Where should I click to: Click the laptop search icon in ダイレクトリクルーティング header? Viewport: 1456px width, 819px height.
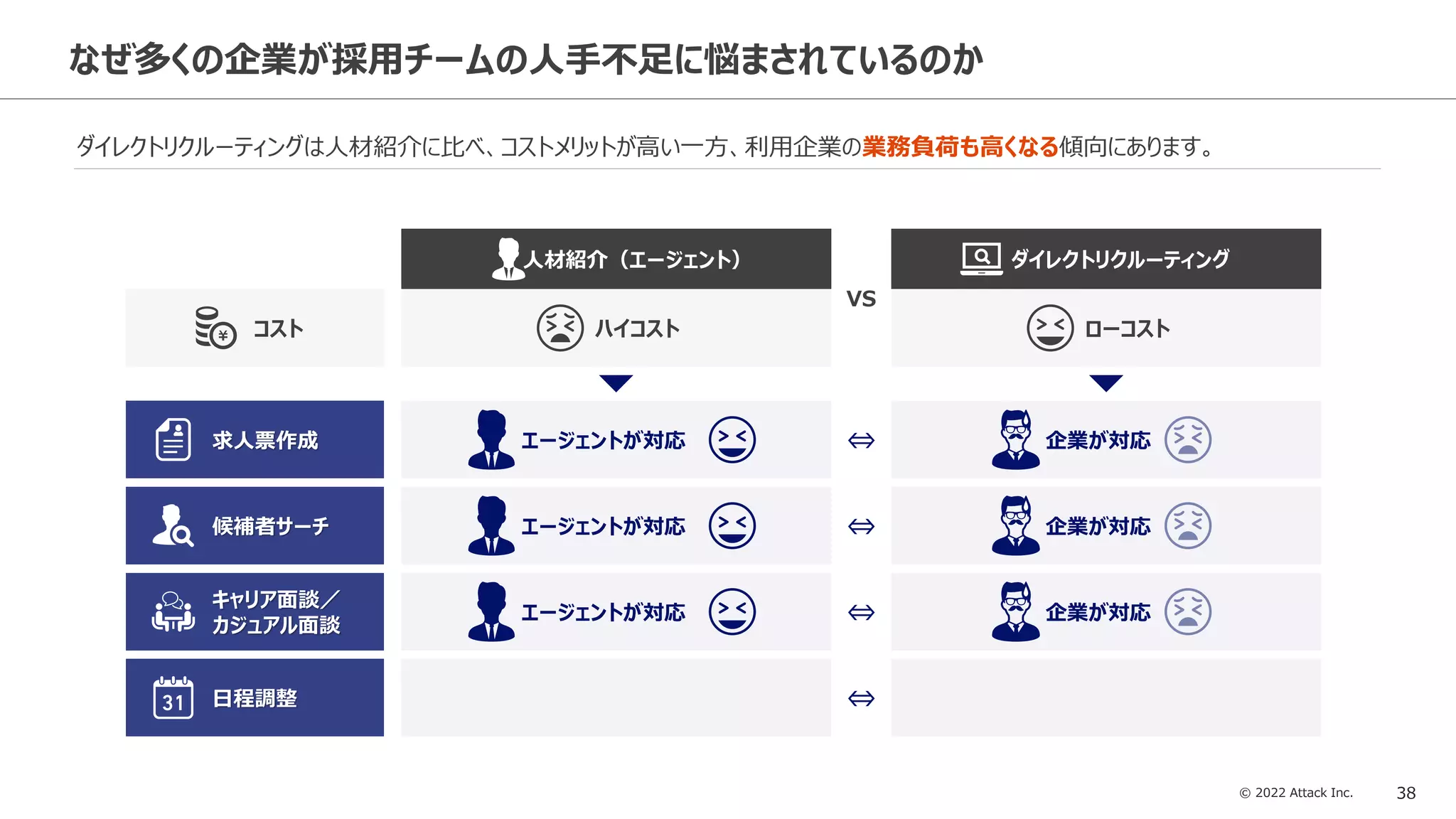click(x=981, y=259)
